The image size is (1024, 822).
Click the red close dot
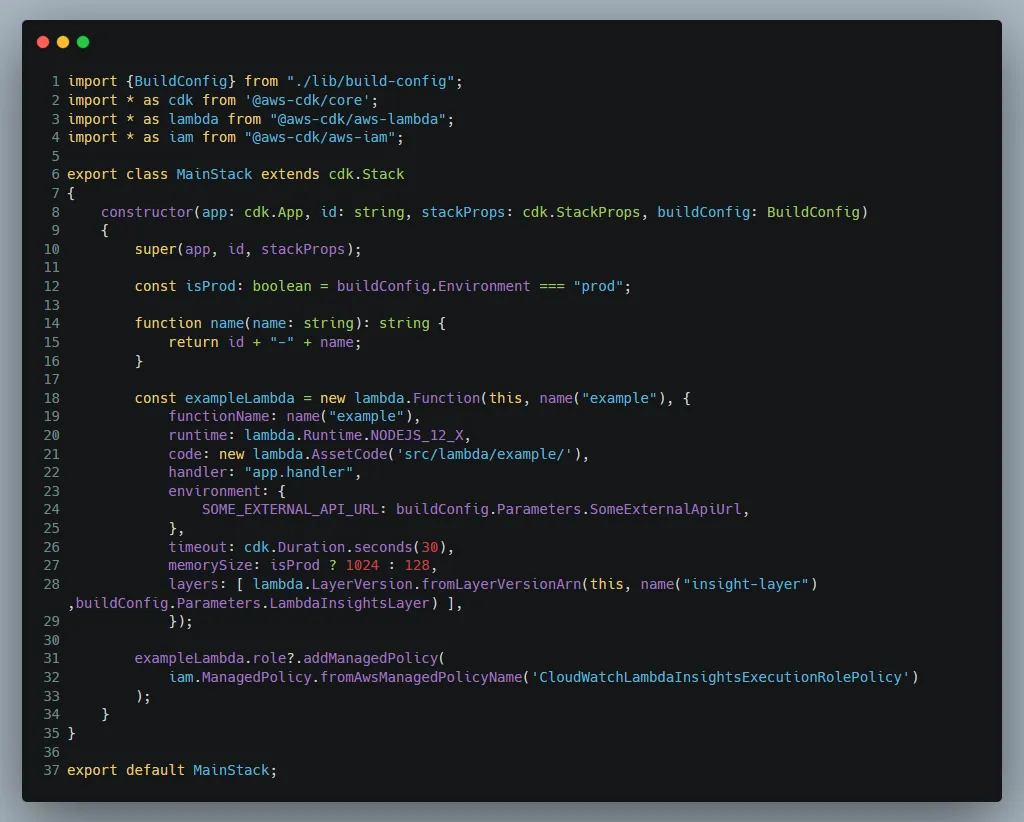[x=43, y=42]
